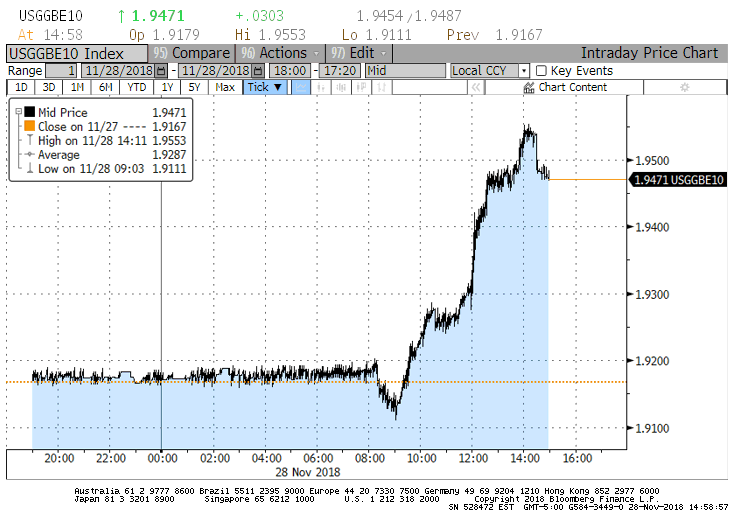The width and height of the screenshot is (736, 530).
Task: Open the end date calendar picker
Action: (x=258, y=71)
